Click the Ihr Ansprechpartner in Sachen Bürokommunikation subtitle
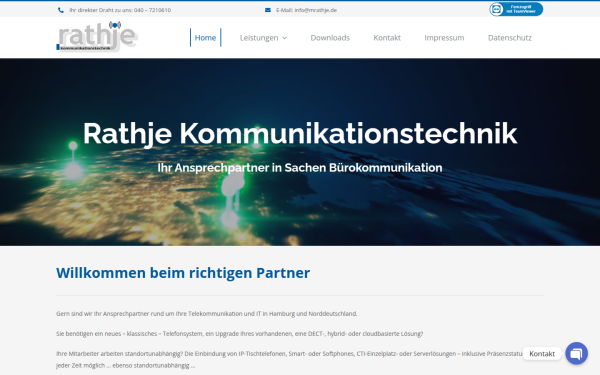 [300, 168]
